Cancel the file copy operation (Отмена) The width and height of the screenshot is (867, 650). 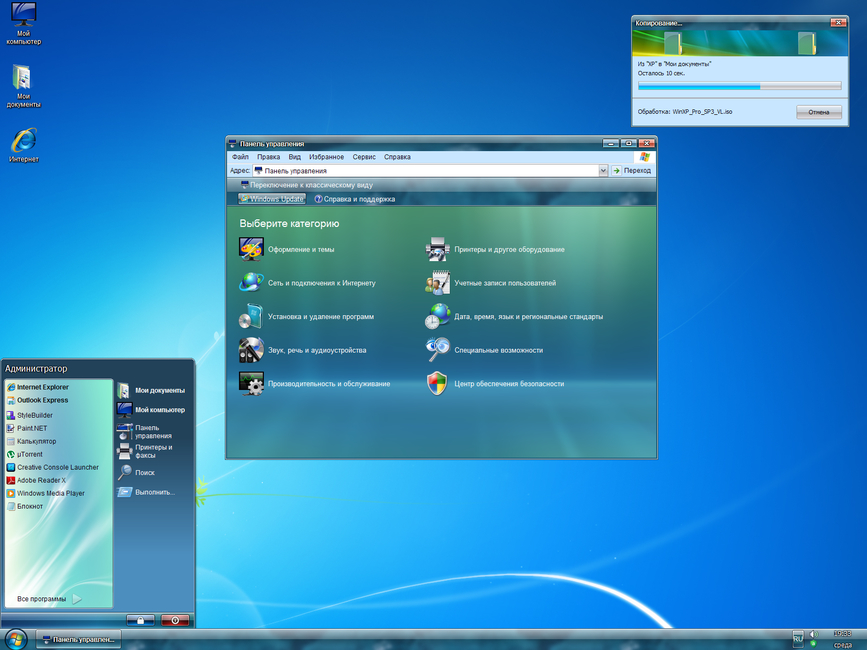click(x=819, y=112)
